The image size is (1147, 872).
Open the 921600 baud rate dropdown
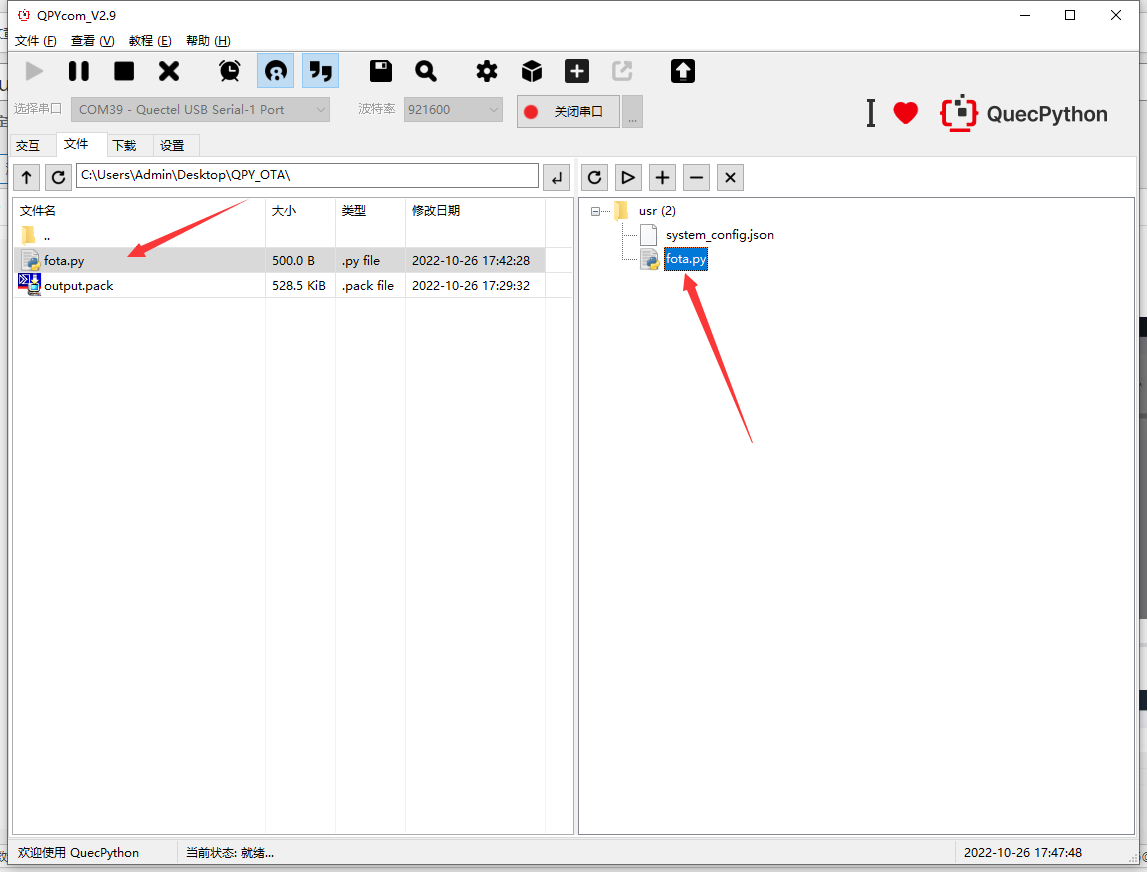[453, 110]
